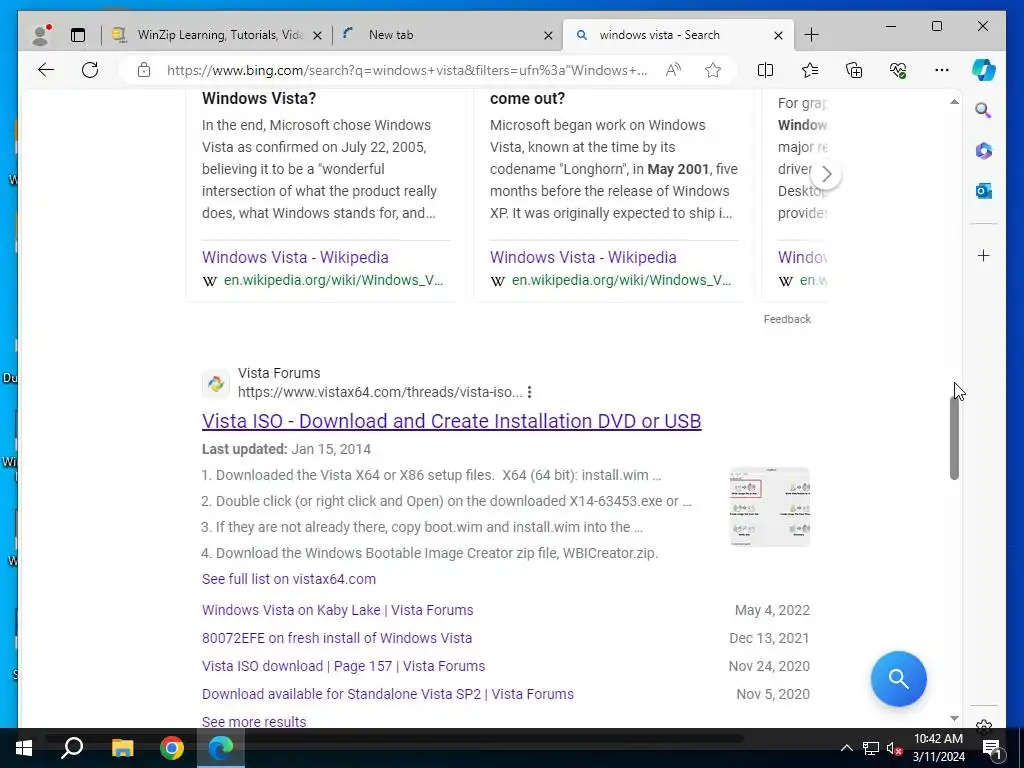
Task: Open the Vista ISO result thumbnail image
Action: 769,507
